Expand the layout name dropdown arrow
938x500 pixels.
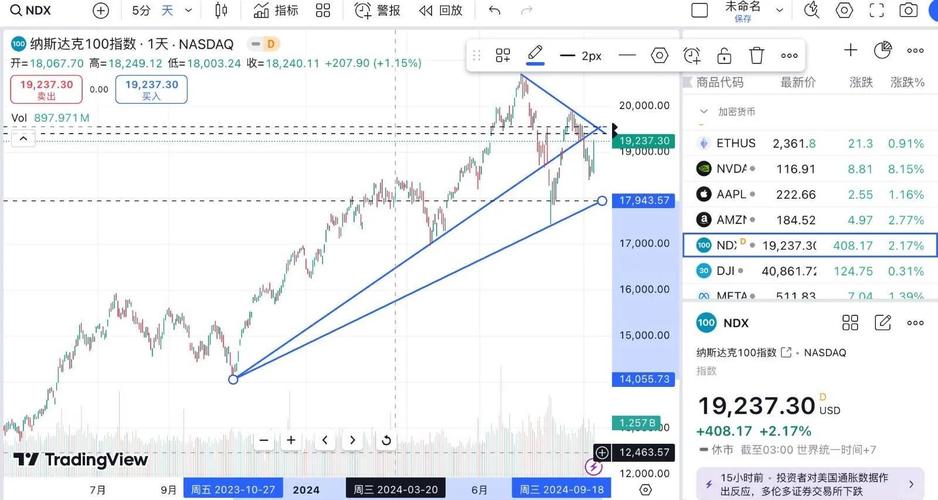(779, 10)
